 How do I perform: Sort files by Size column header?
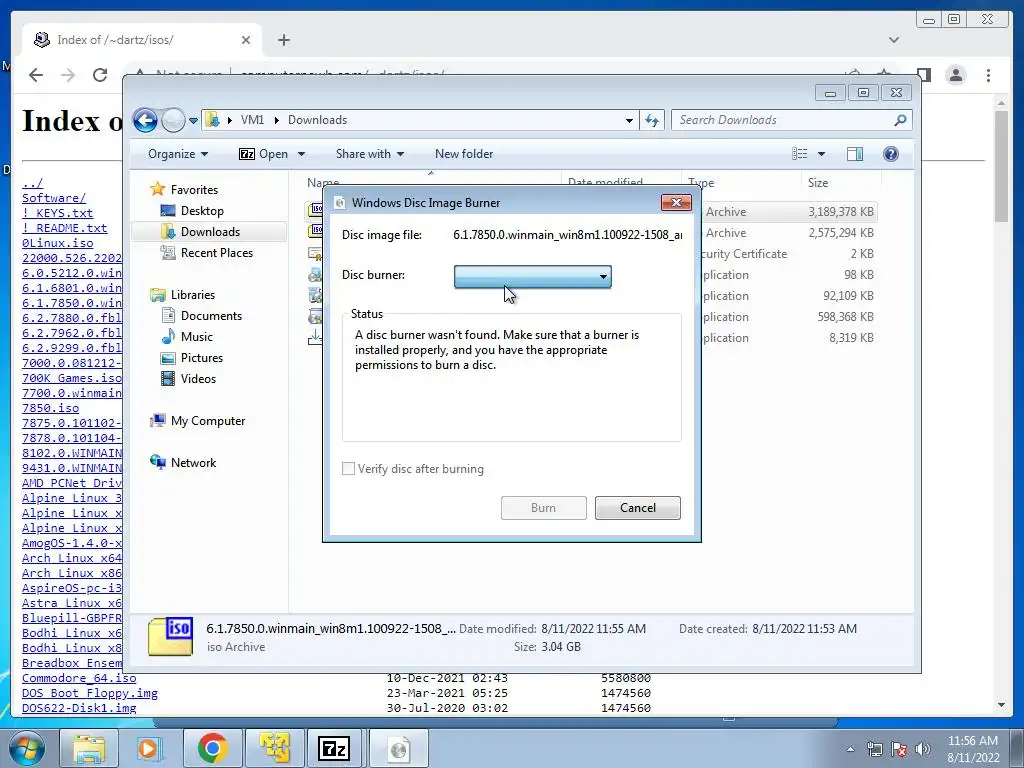point(841,183)
